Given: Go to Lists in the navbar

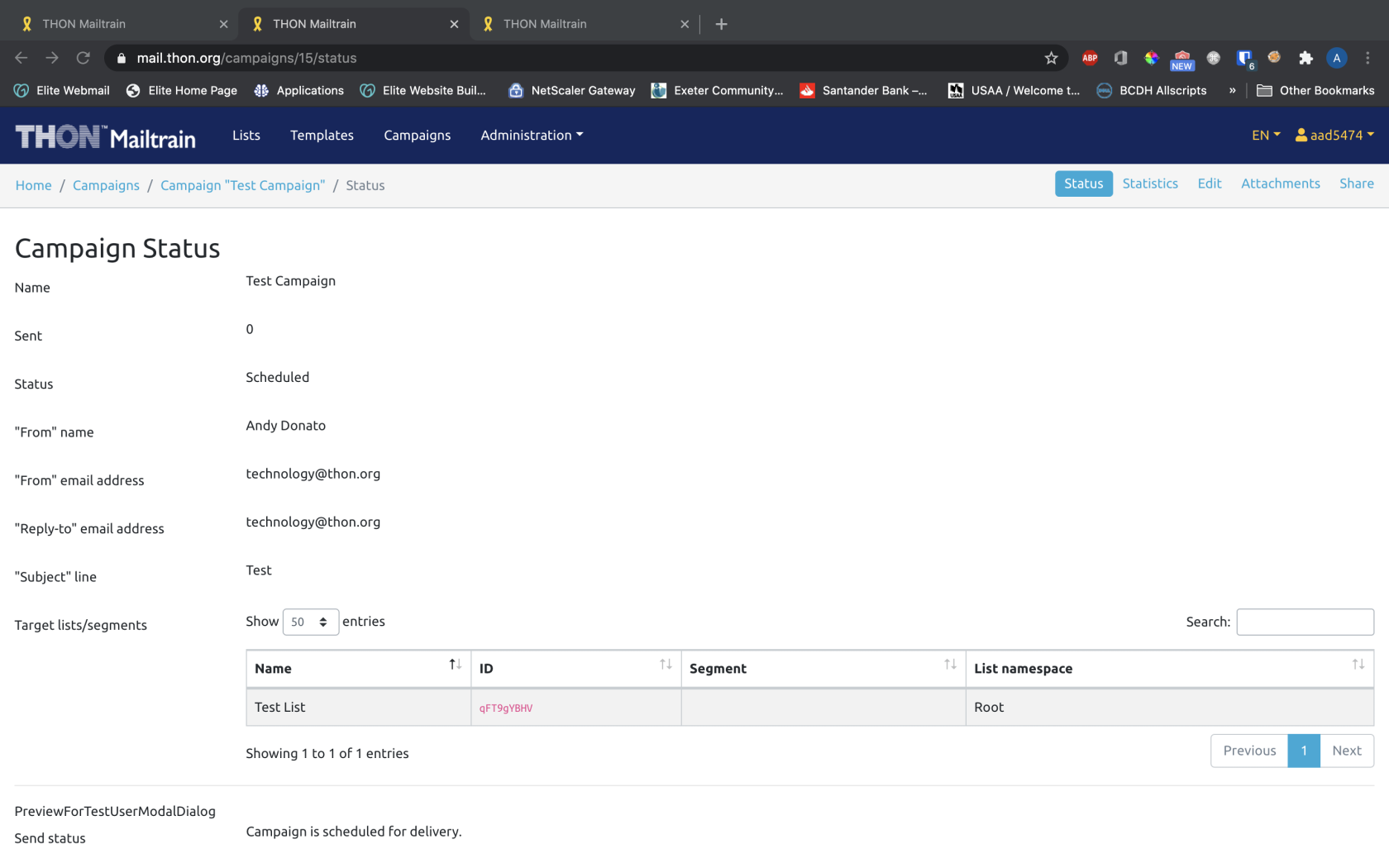Looking at the screenshot, I should click(x=246, y=135).
